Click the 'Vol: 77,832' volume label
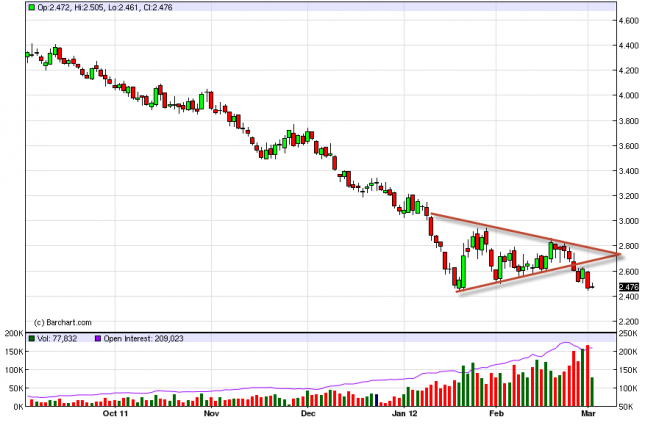The image size is (645, 428). pyautogui.click(x=57, y=339)
